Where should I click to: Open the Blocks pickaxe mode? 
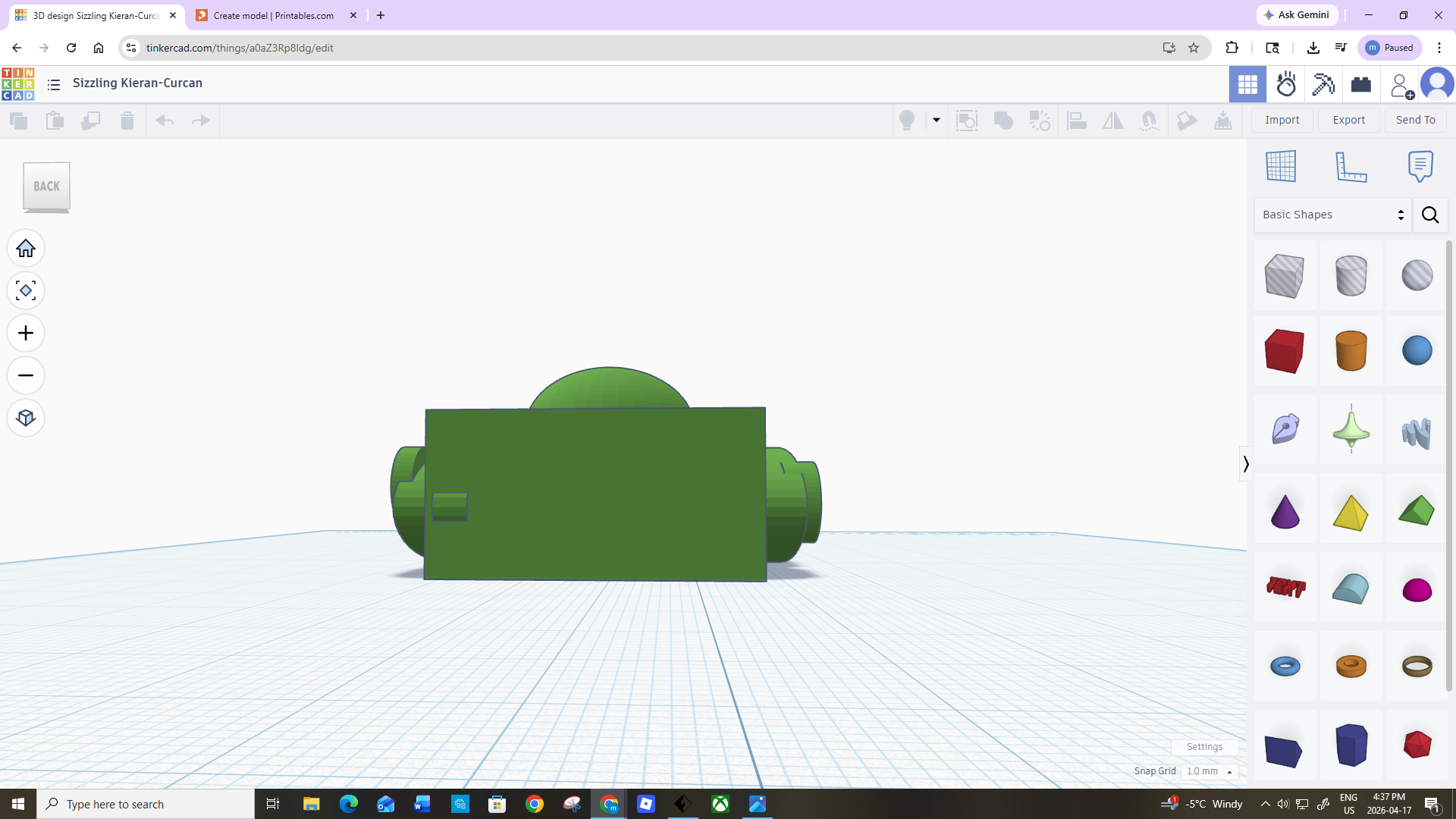(1323, 84)
